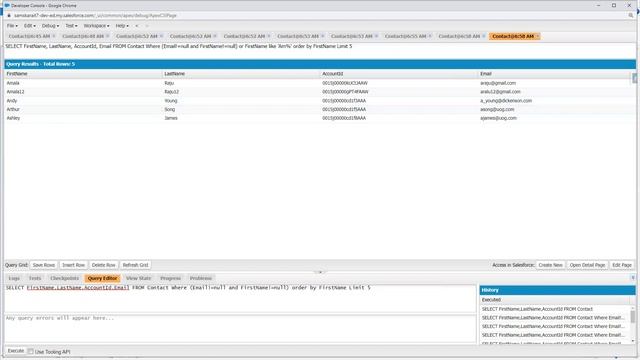Click the Execute button
This screenshot has width=640, height=360.
click(x=16, y=351)
